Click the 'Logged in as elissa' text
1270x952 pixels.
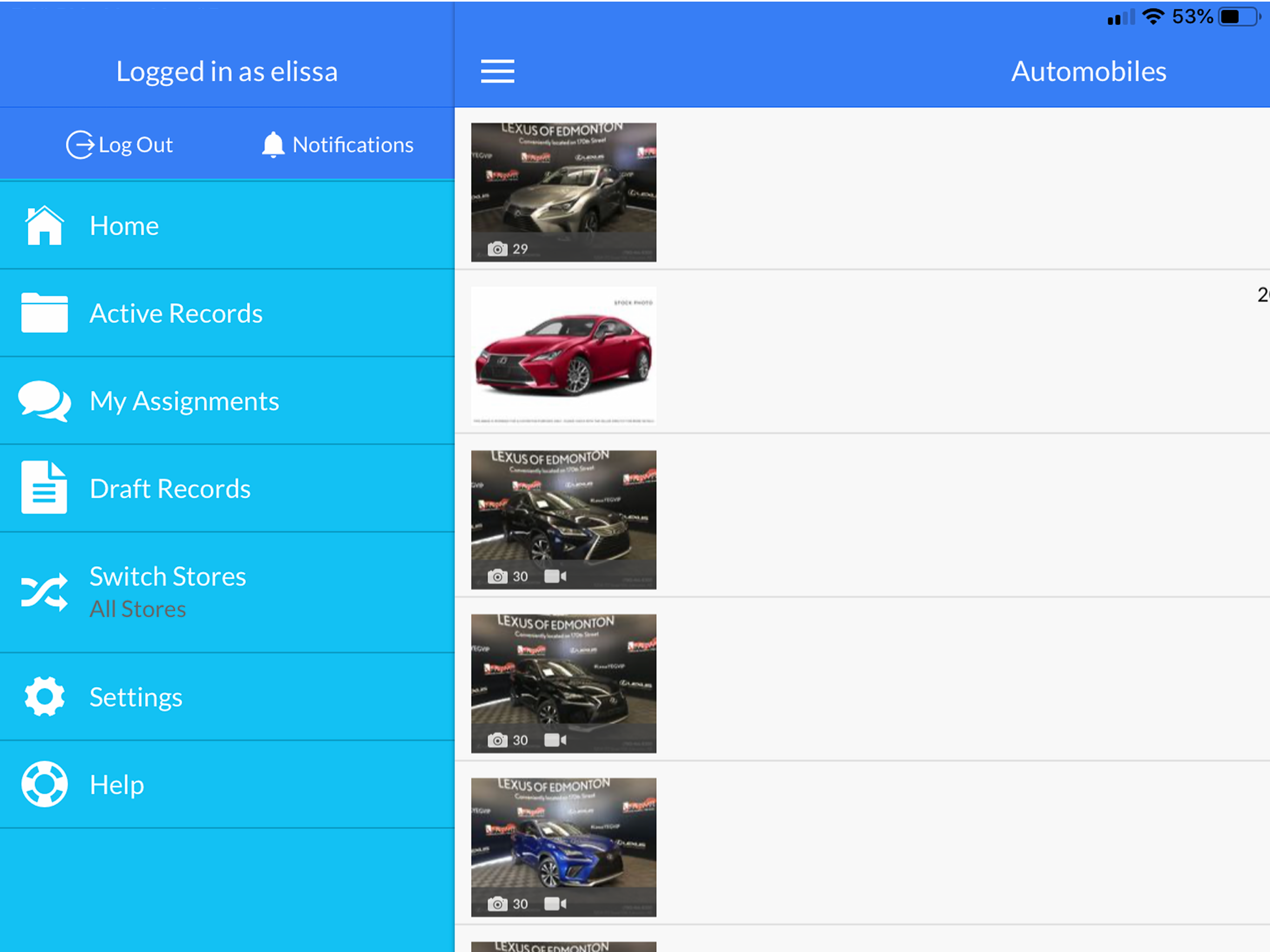pos(227,72)
